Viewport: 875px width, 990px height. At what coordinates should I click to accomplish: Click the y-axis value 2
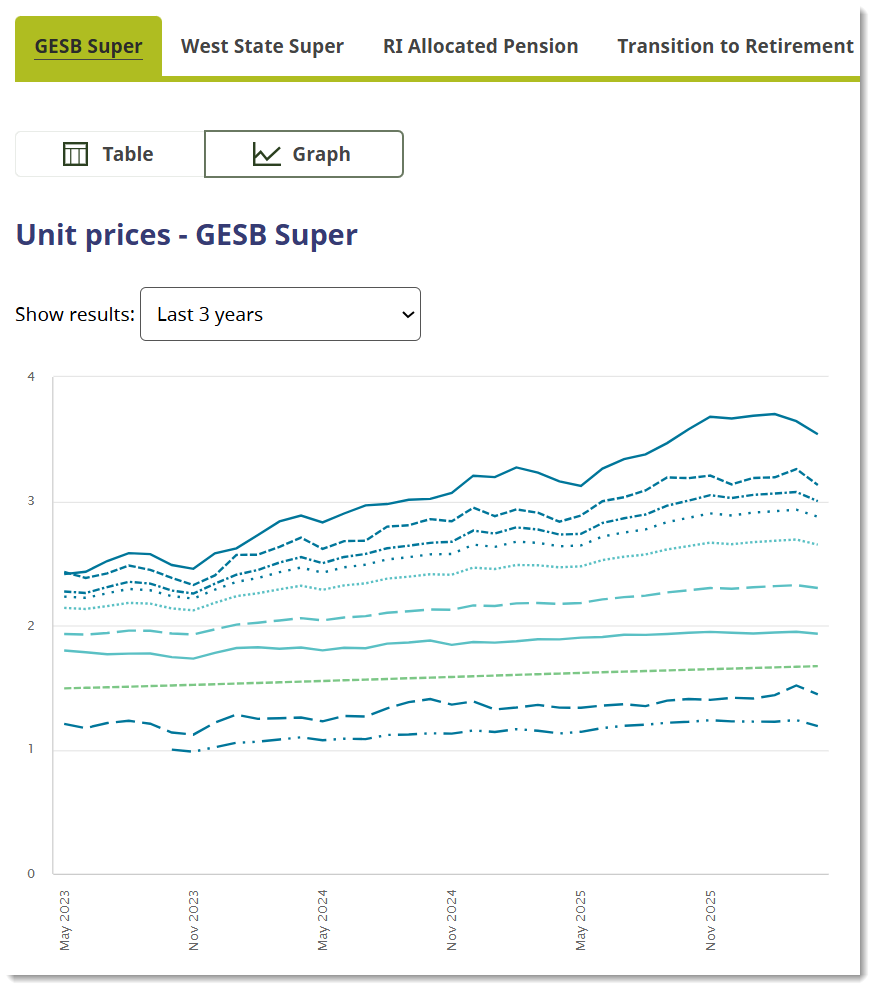point(31,626)
